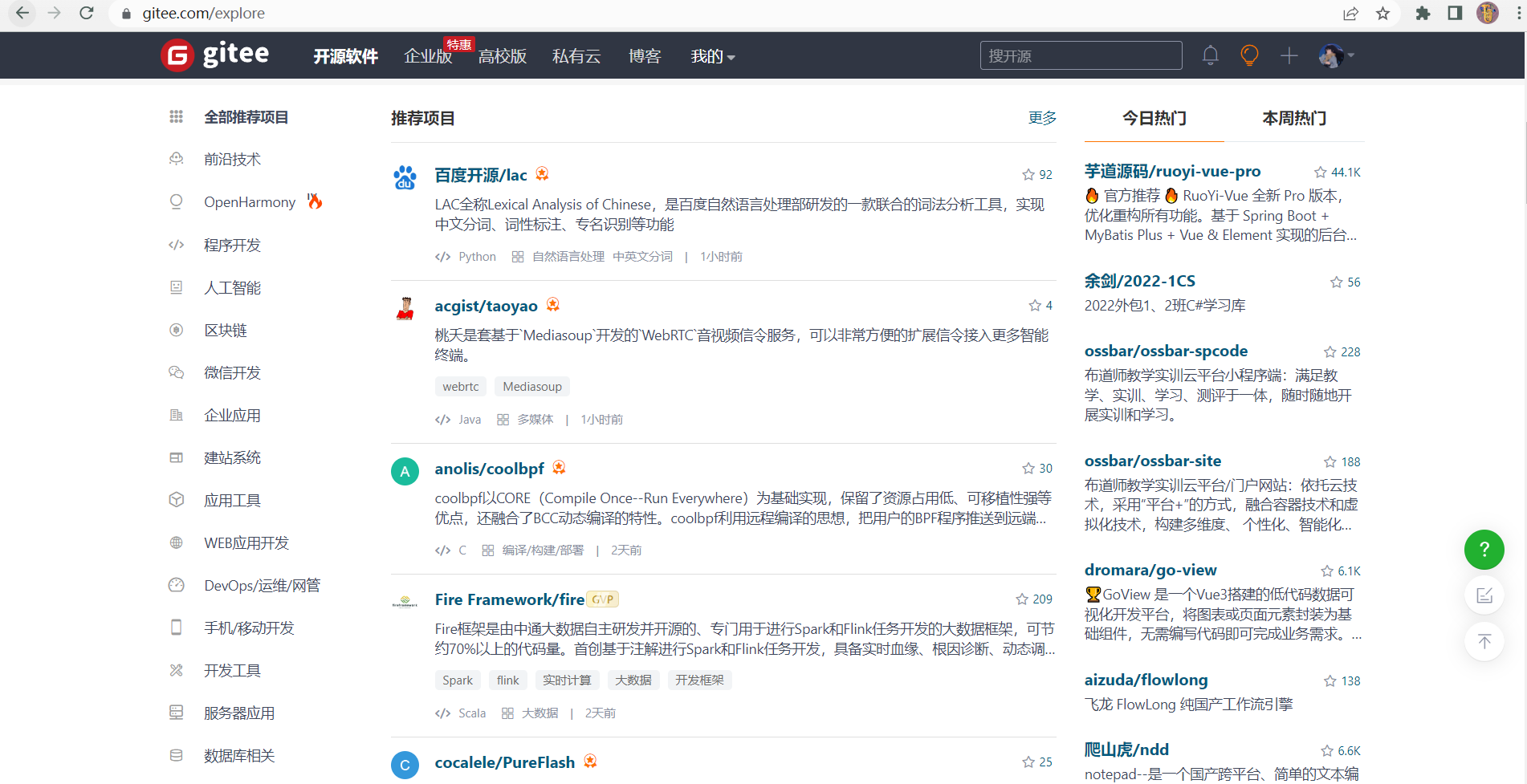Image resolution: width=1527 pixels, height=784 pixels.
Task: Open 芋道源码/ruoyi-vue-pro trending project
Action: tap(1172, 171)
